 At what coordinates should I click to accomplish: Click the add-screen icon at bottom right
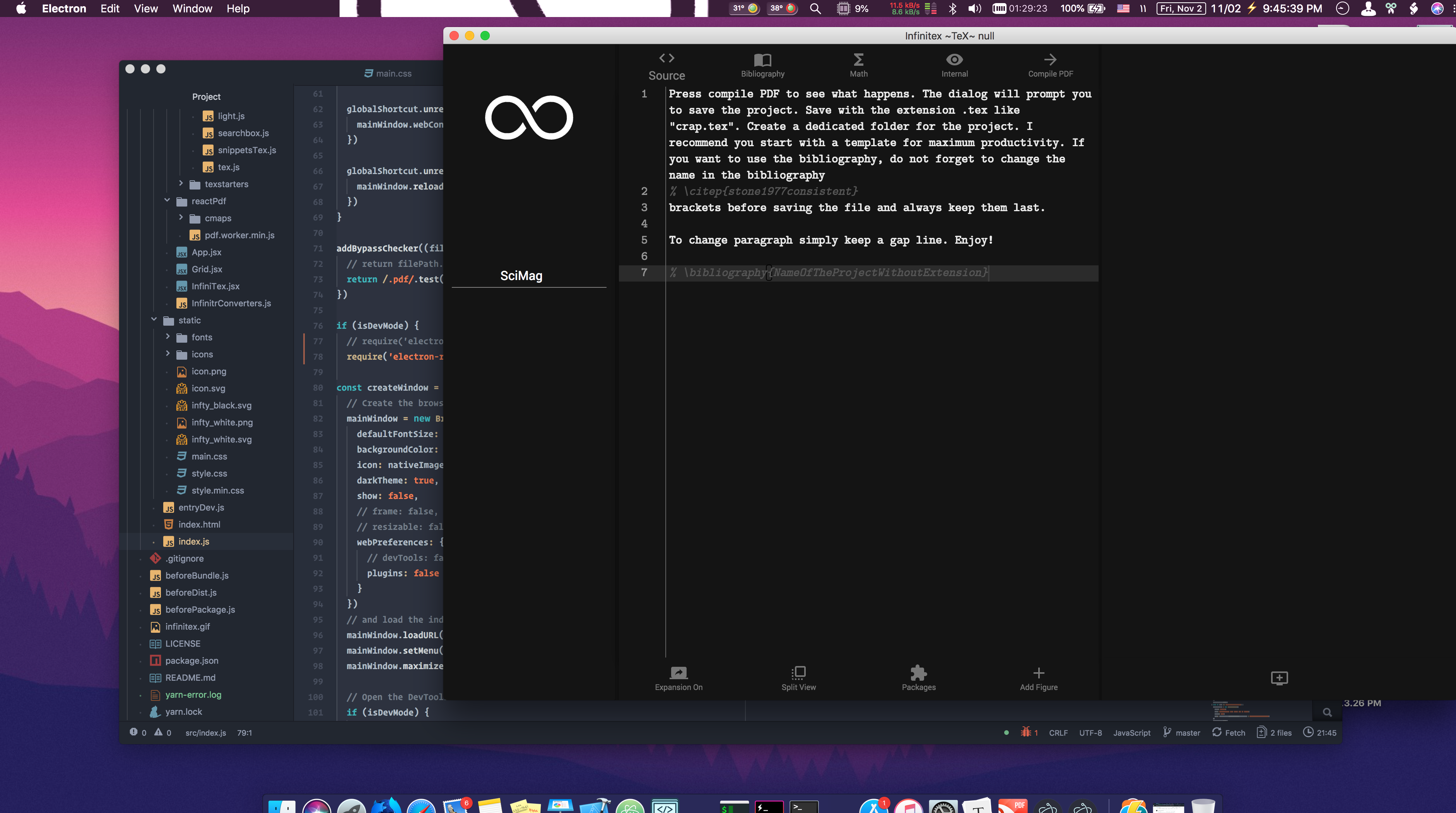(1279, 678)
